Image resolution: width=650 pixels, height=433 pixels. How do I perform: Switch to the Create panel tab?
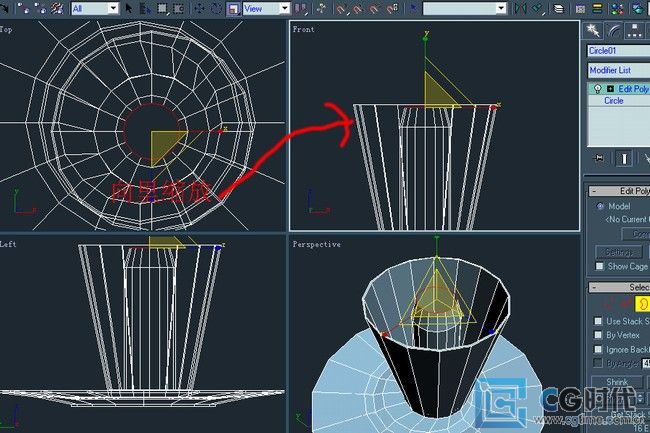[x=593, y=31]
